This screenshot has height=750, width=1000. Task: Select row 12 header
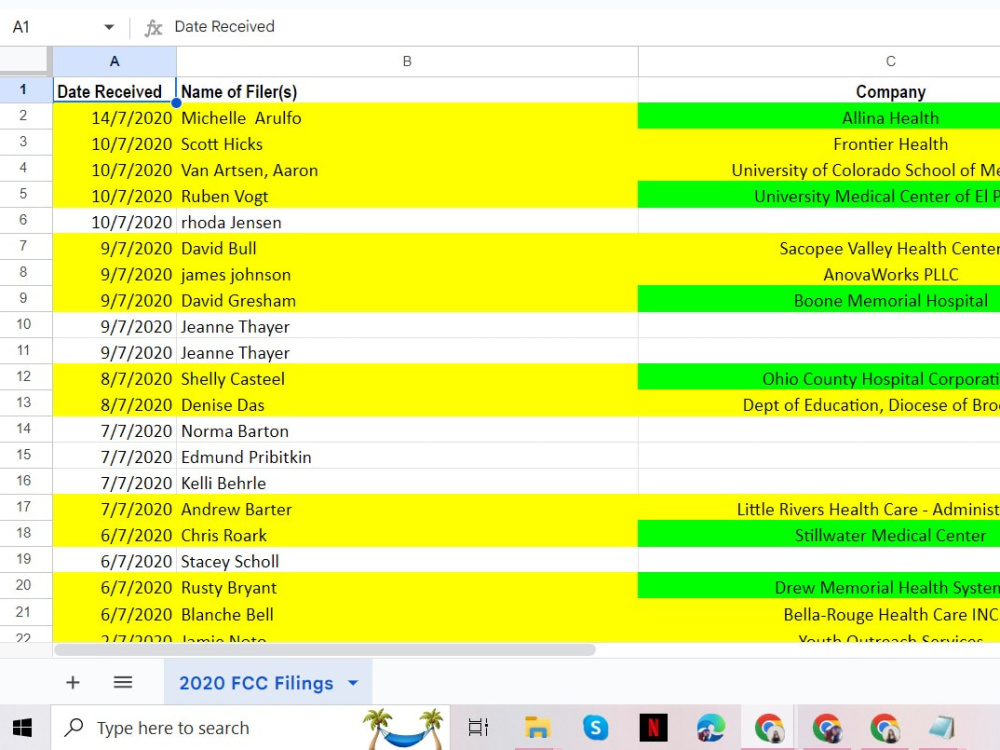(x=24, y=376)
